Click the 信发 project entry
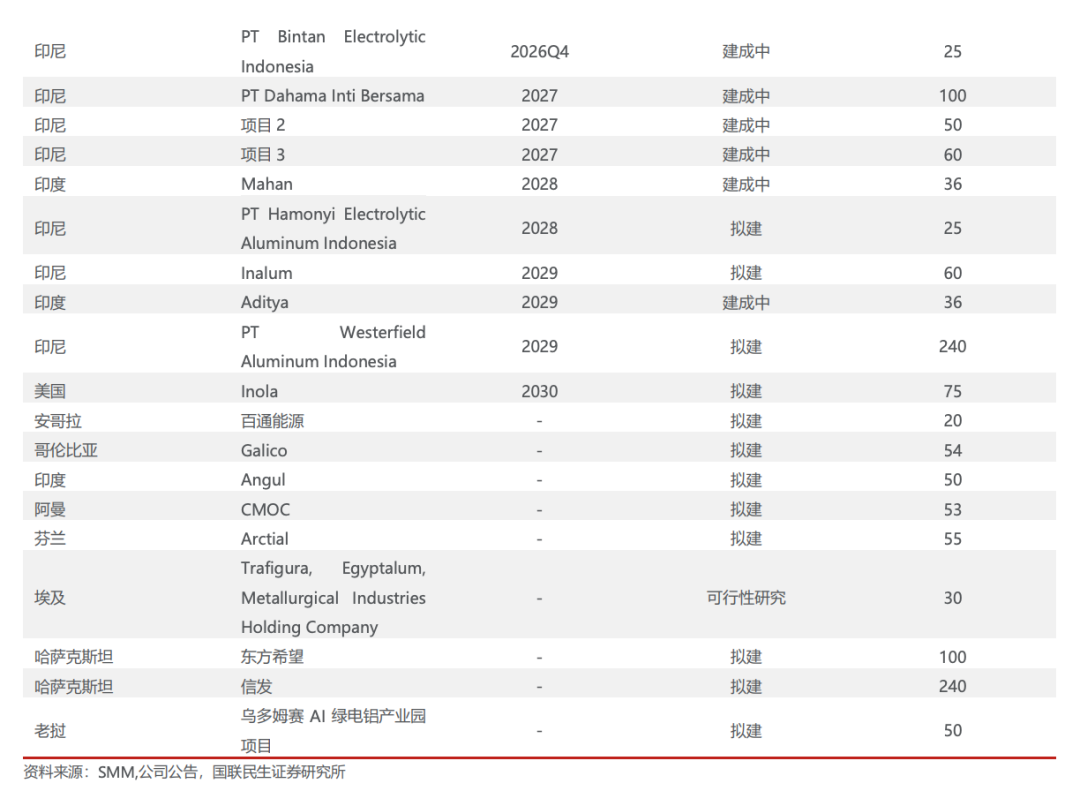 (256, 687)
